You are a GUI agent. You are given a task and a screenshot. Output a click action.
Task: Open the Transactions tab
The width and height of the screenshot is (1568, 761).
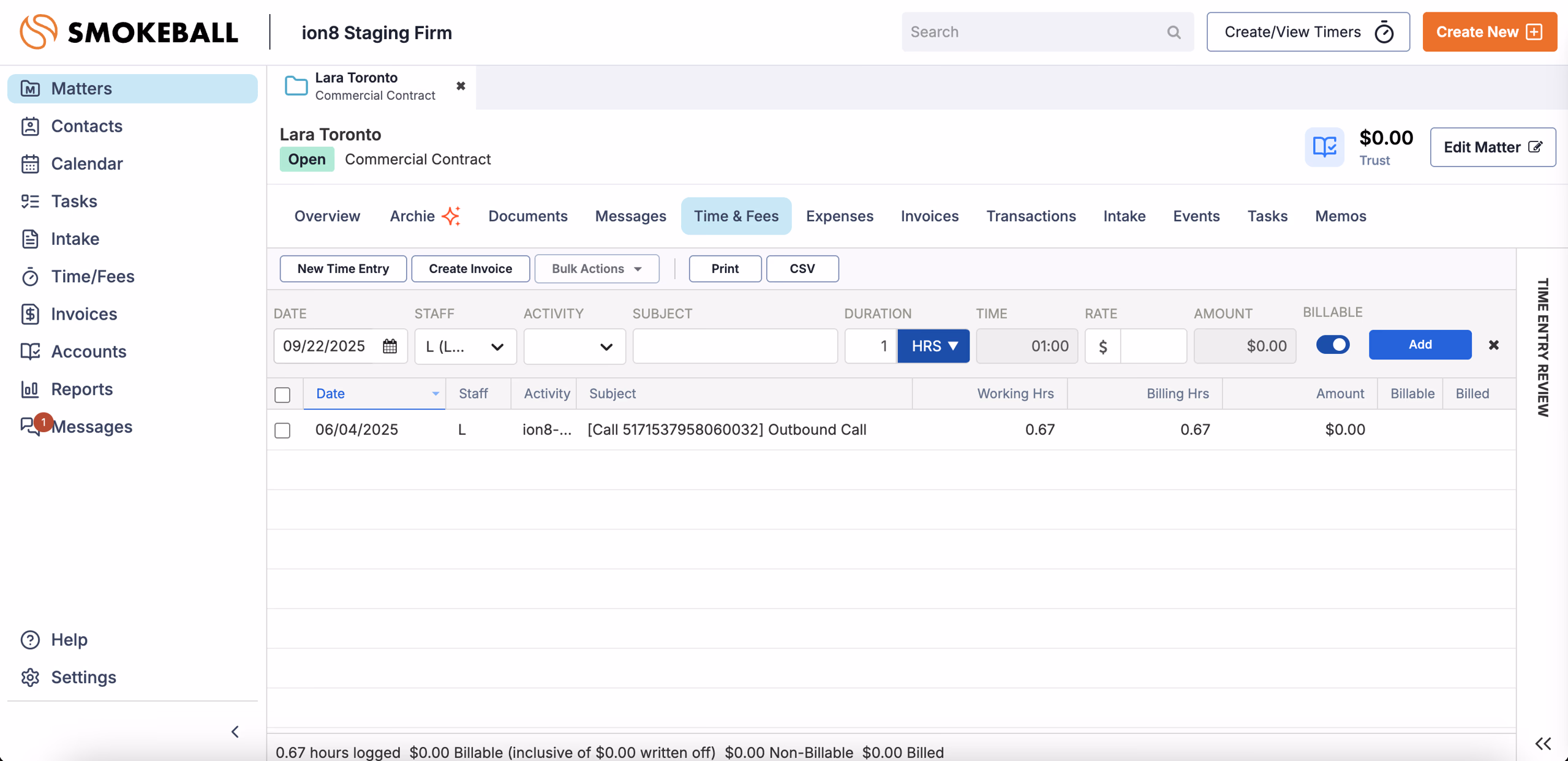(1030, 216)
